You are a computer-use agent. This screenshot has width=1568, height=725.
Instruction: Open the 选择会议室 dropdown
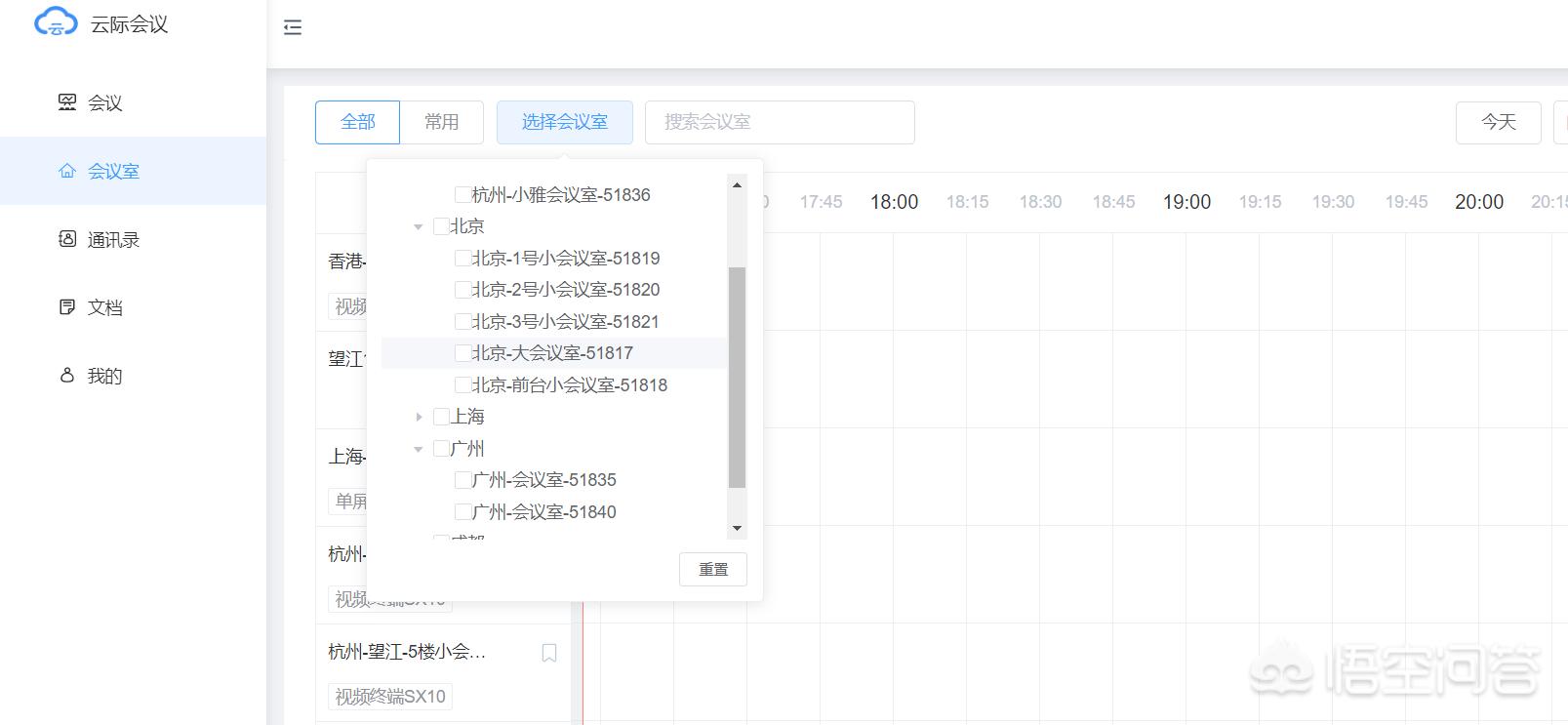[x=565, y=122]
